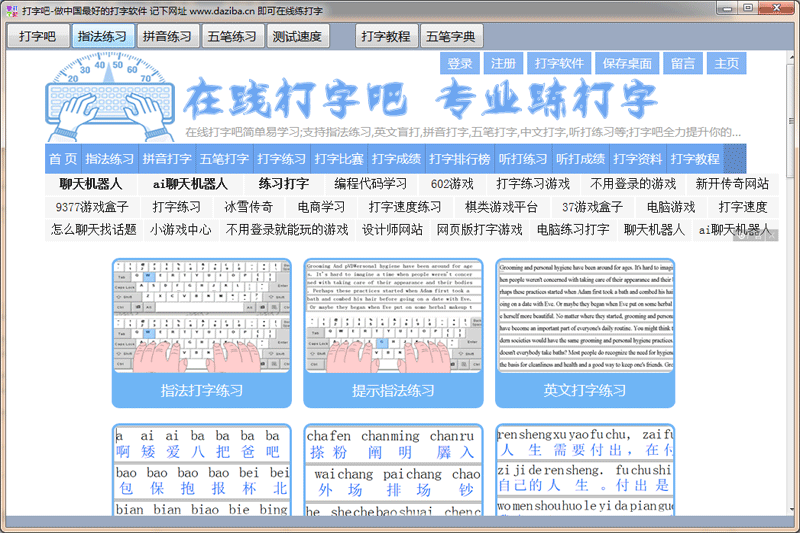Click the keyboard speedometer site logo
The height and width of the screenshot is (533, 800).
[x=110, y=97]
